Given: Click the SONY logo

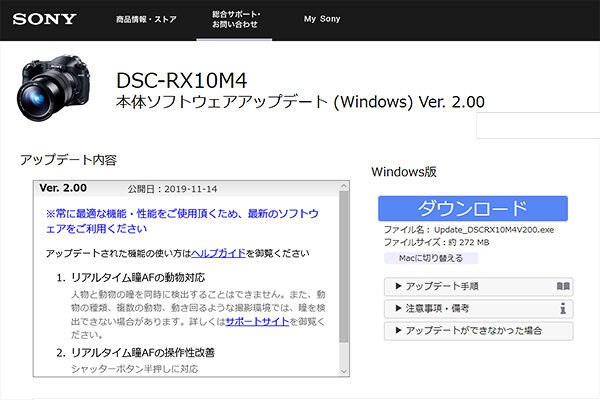Looking at the screenshot, I should (x=44, y=19).
